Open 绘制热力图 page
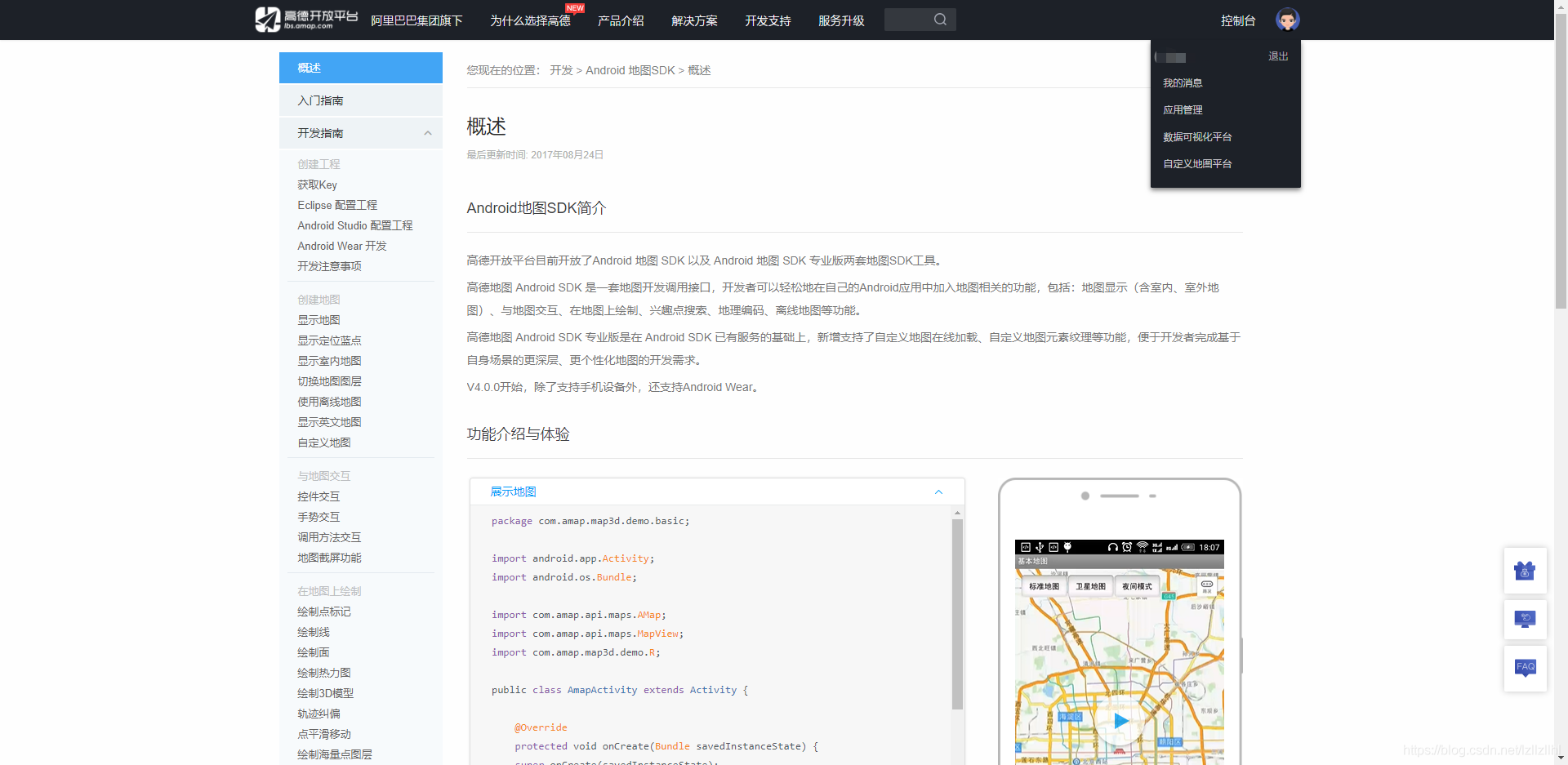The image size is (1568, 765). (324, 673)
